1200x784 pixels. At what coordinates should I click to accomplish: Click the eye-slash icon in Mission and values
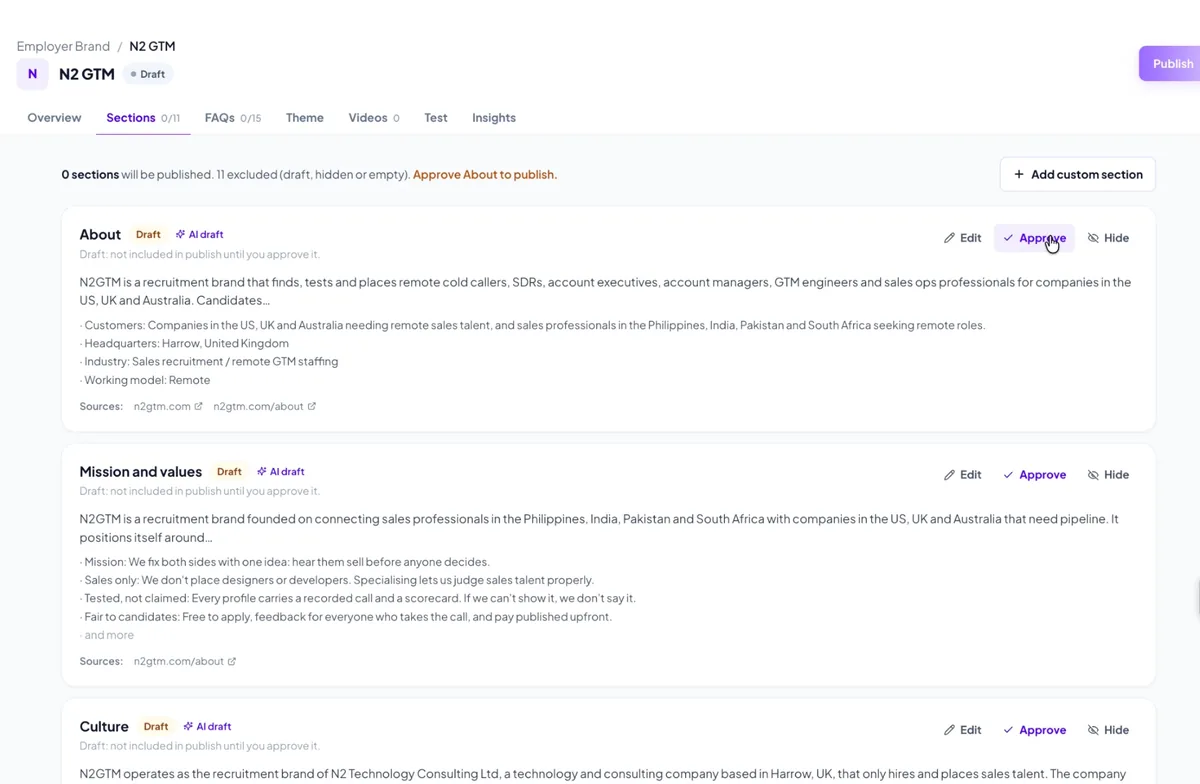[x=1093, y=475]
